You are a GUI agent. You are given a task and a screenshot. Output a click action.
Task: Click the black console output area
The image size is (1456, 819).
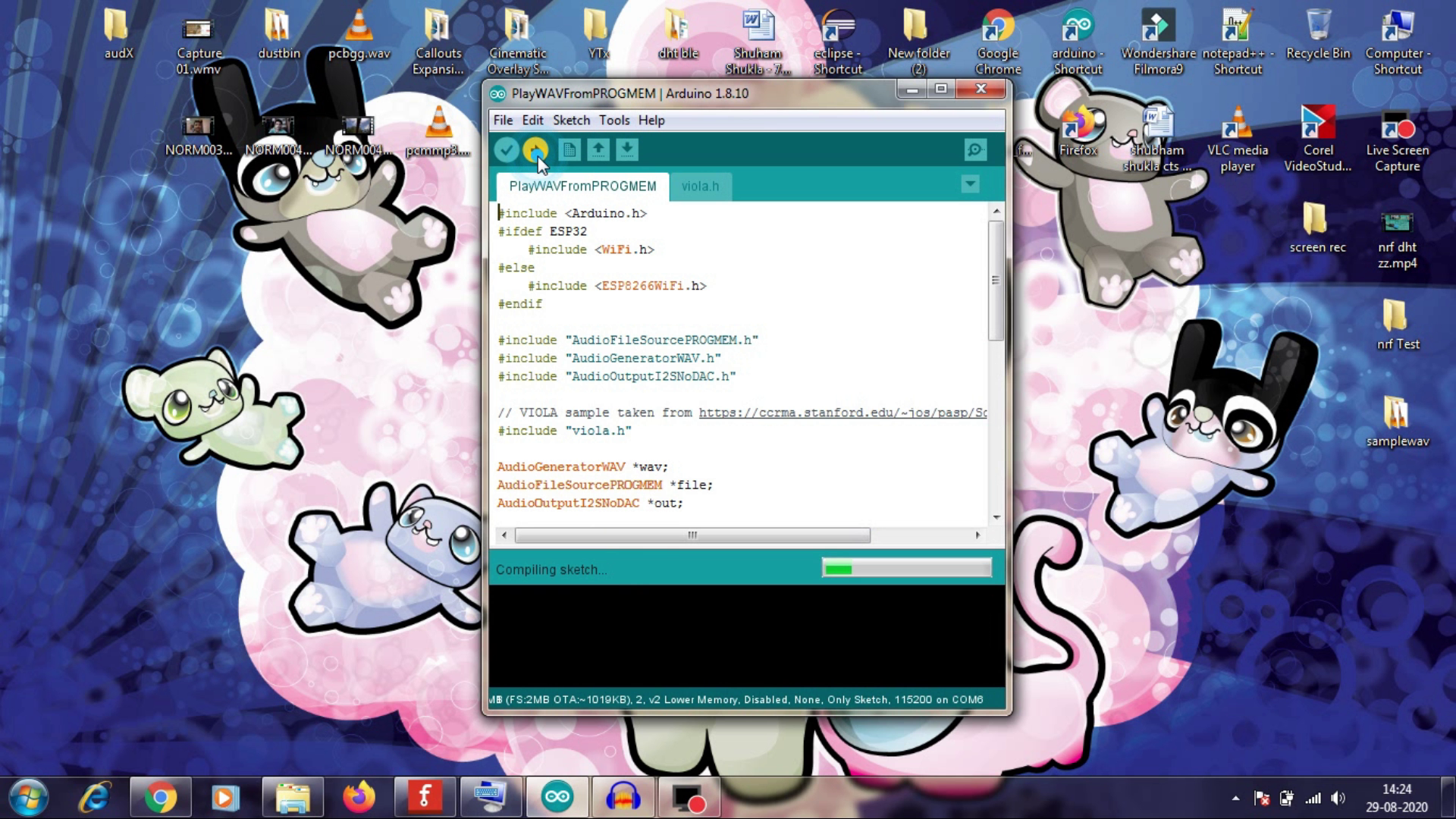click(x=747, y=637)
